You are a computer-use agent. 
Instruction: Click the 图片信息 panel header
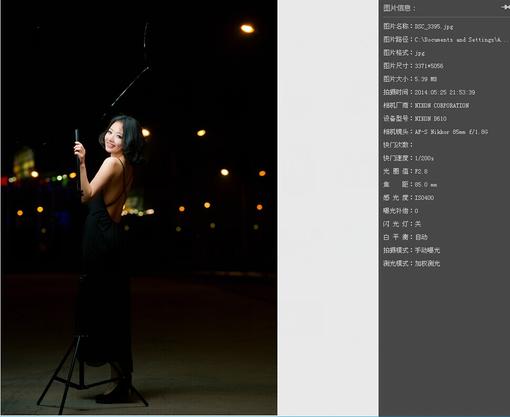coord(399,8)
